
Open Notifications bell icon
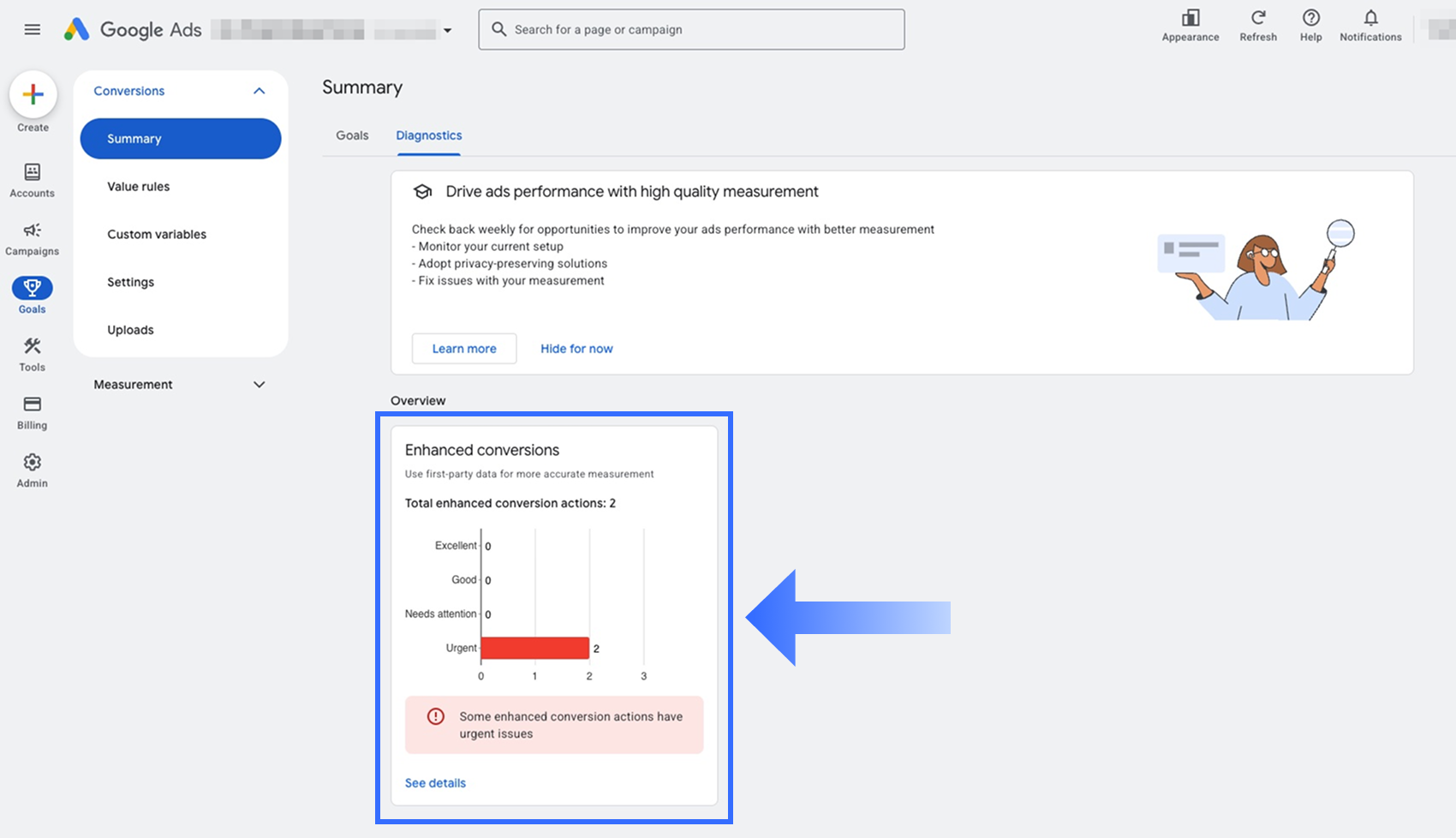(x=1370, y=18)
